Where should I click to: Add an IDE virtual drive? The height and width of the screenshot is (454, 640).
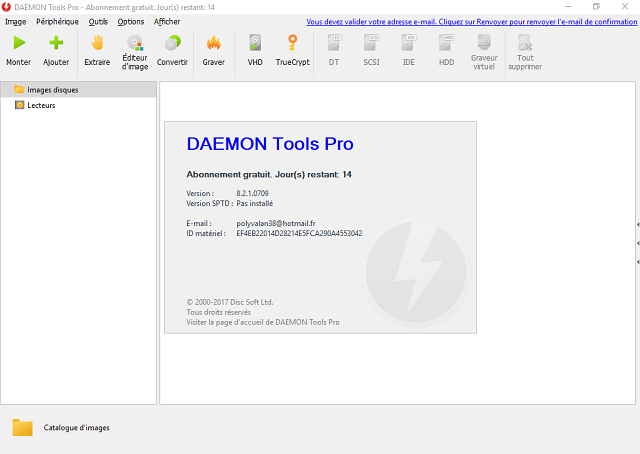pyautogui.click(x=409, y=43)
